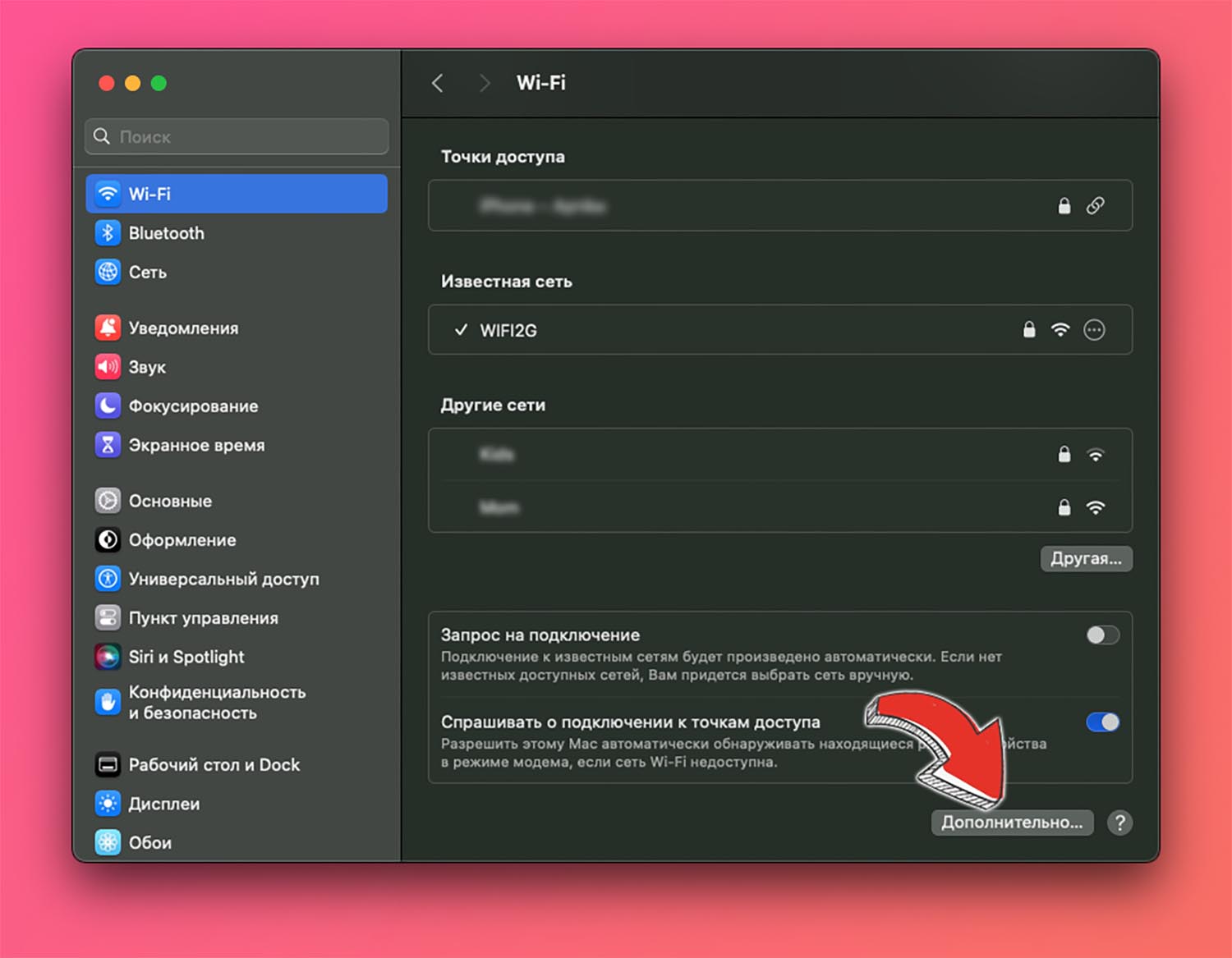The height and width of the screenshot is (958, 1232).
Task: Open the Звук sidebar item
Action: [237, 367]
